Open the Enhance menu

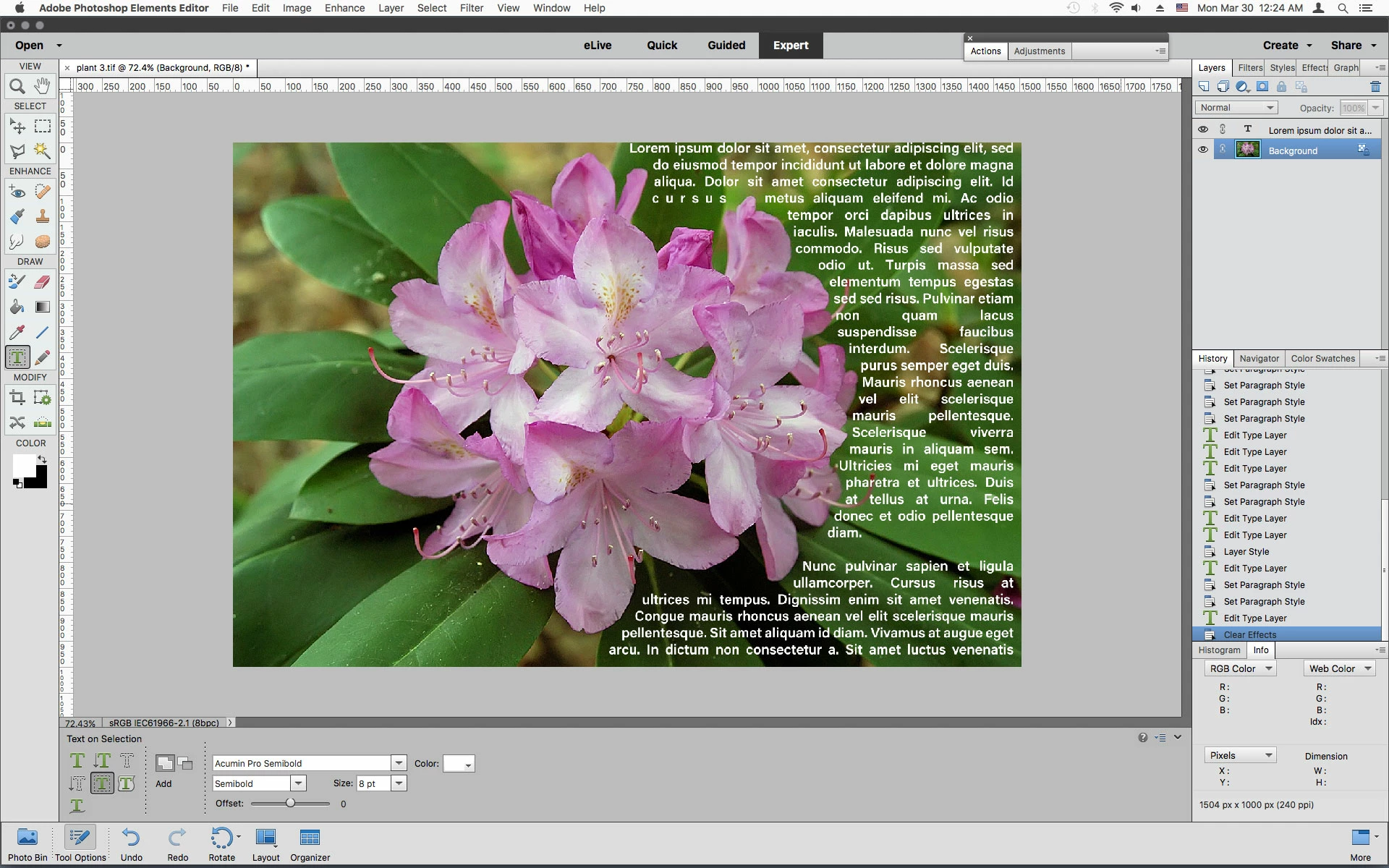point(344,8)
